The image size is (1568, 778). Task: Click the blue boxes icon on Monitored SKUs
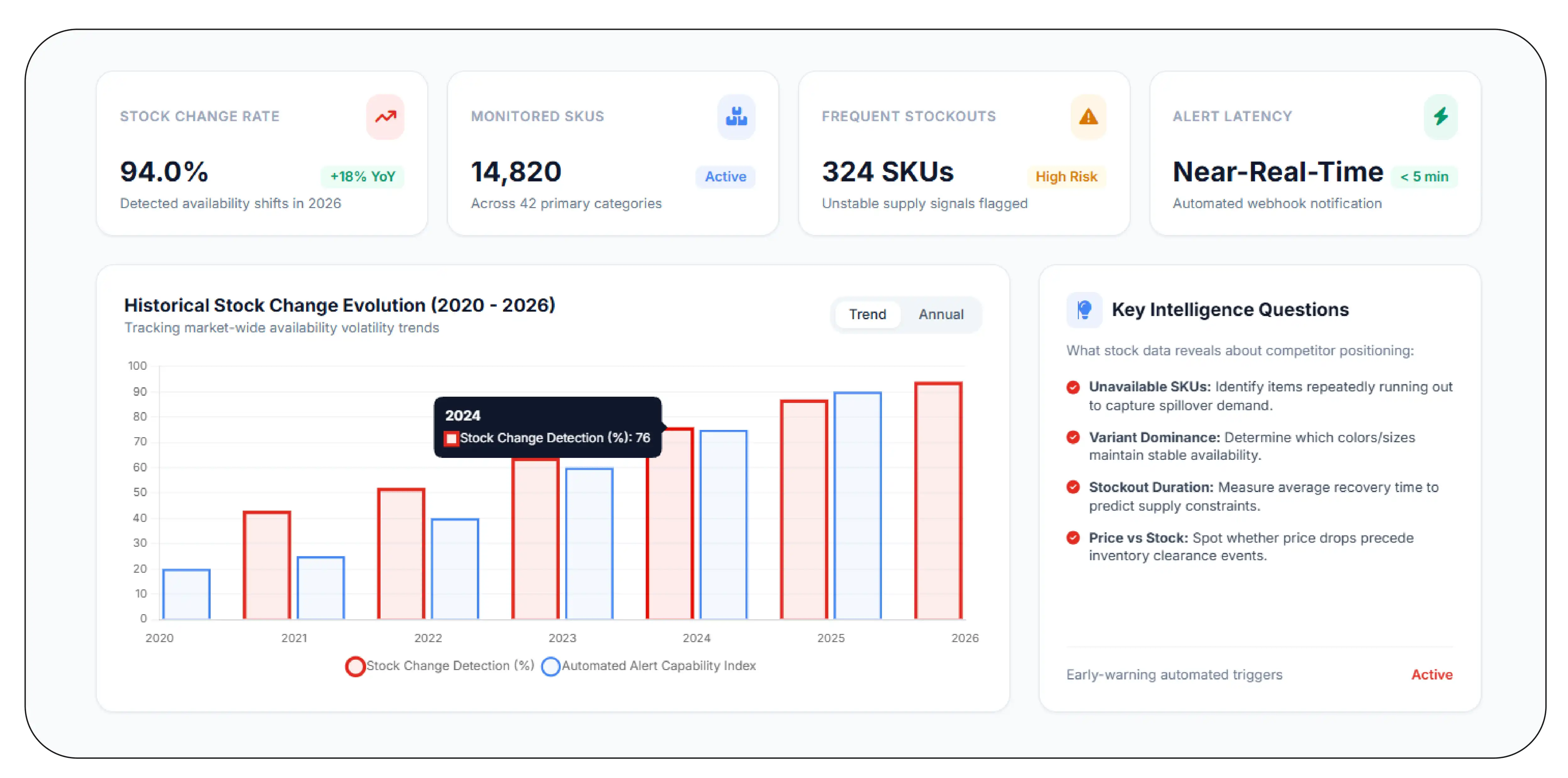(736, 116)
